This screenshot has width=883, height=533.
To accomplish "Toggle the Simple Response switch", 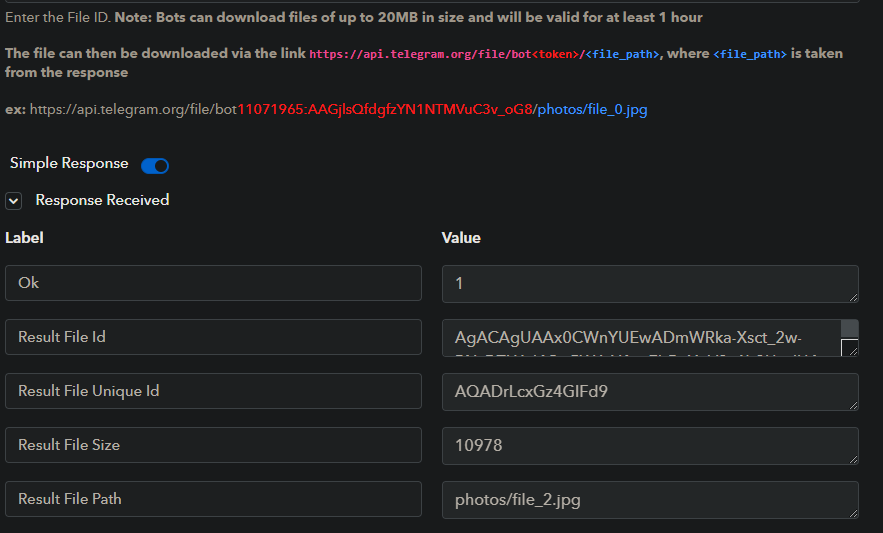I will (155, 166).
